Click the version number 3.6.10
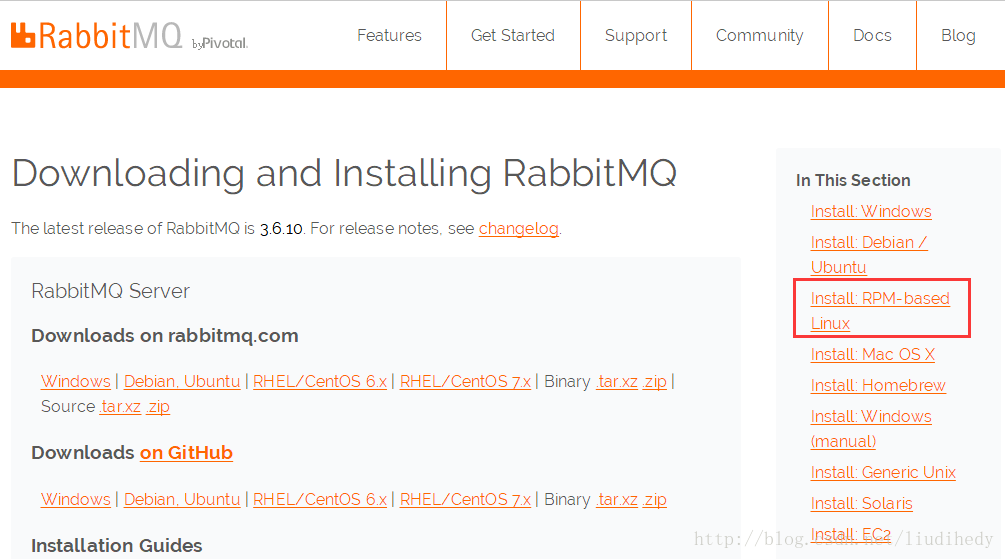 point(281,229)
